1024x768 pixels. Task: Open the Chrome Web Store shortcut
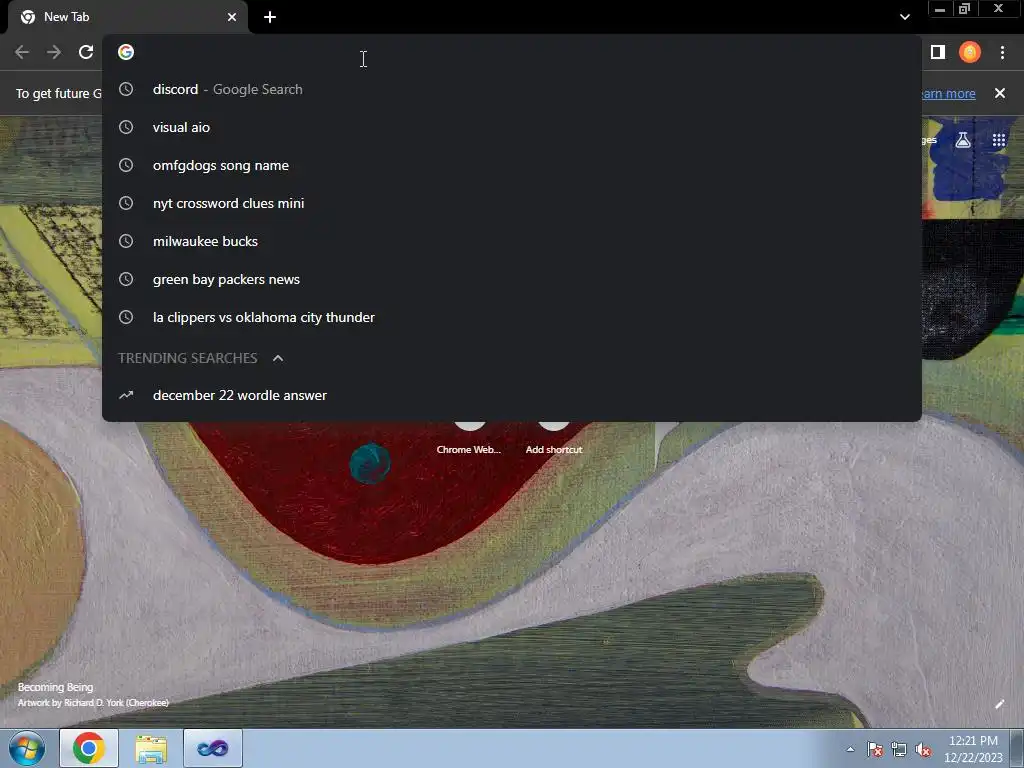[x=469, y=438]
